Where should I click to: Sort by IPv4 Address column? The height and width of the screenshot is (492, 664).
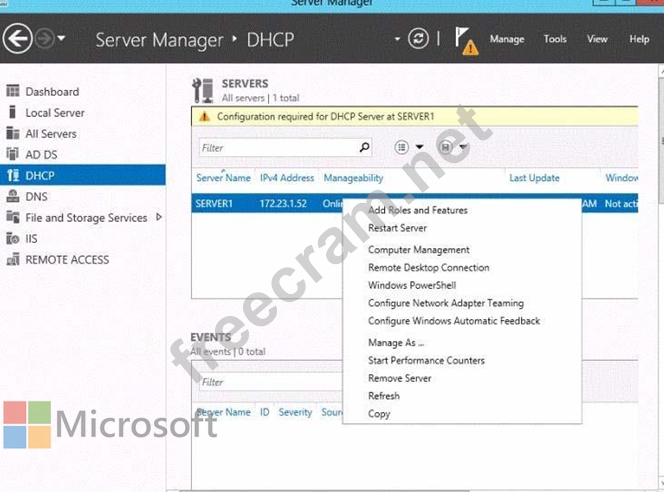(x=287, y=178)
